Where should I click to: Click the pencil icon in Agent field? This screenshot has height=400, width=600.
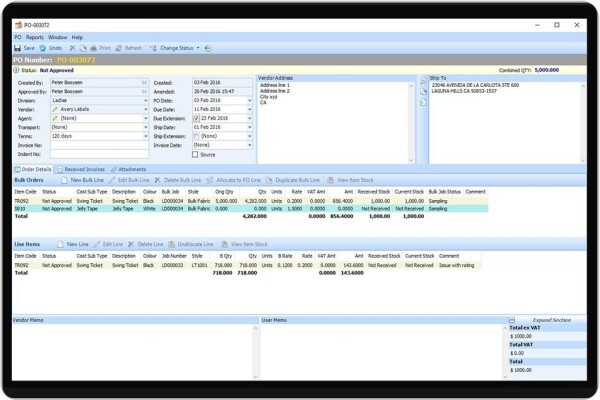click(x=55, y=118)
